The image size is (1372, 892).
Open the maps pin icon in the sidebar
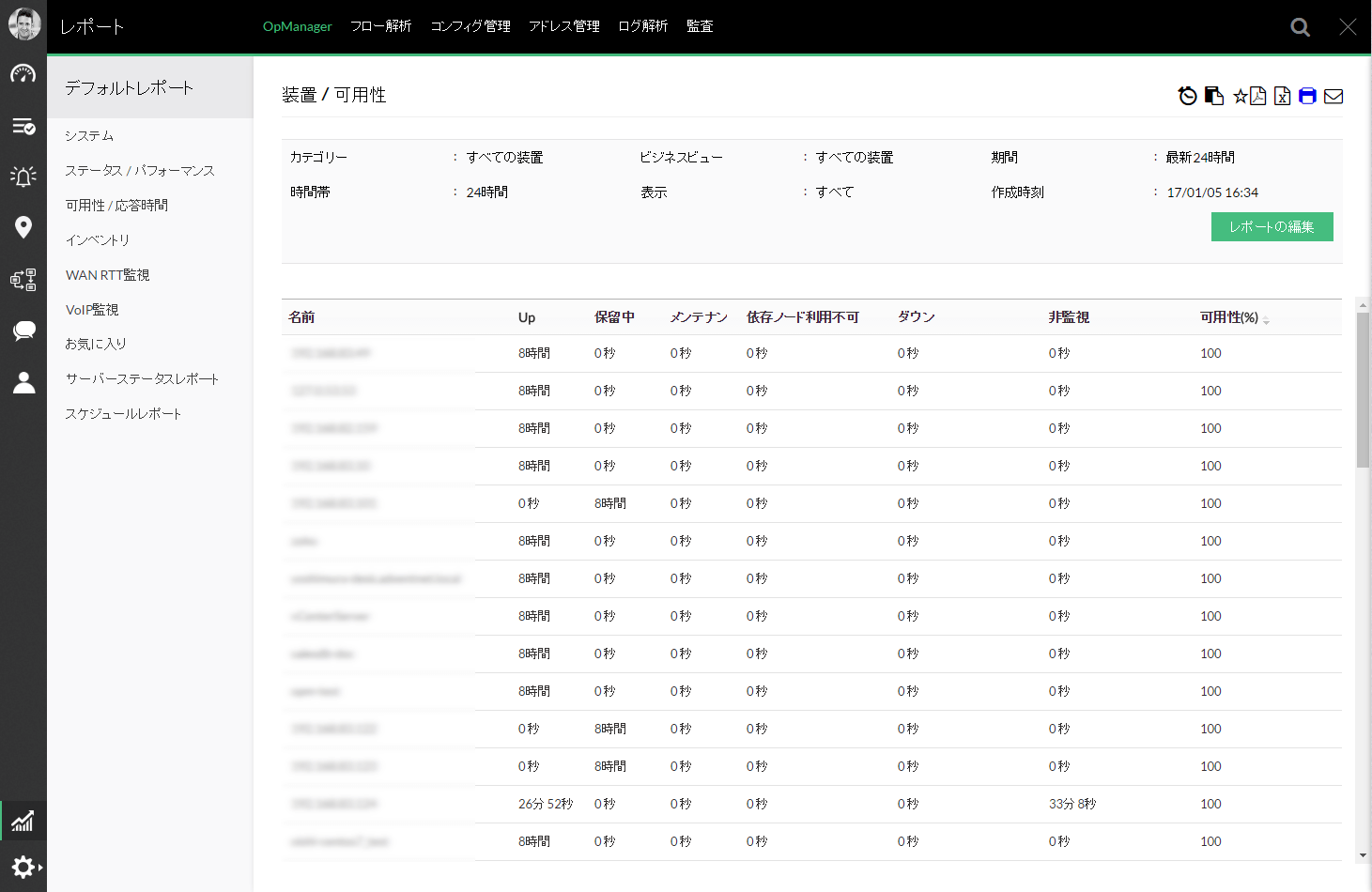[x=23, y=227]
